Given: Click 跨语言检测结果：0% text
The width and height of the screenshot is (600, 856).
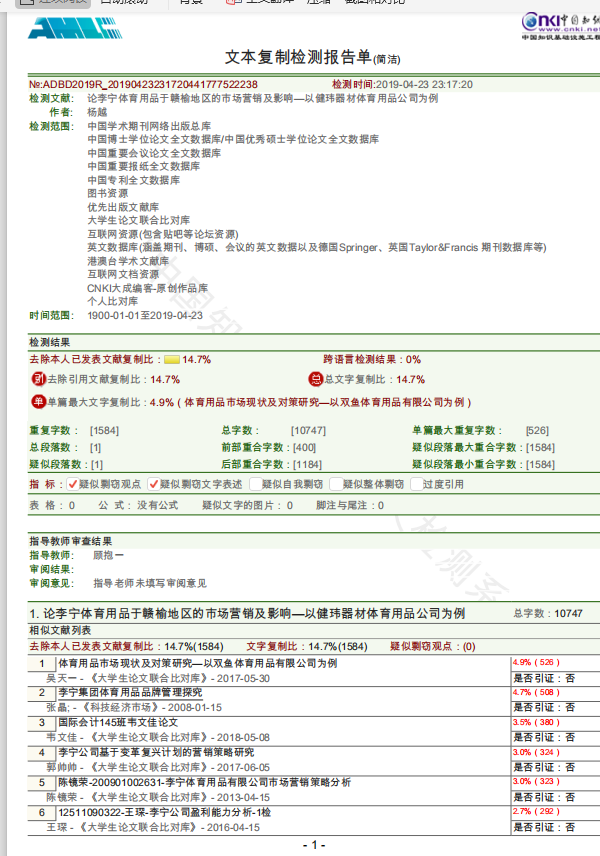Looking at the screenshot, I should [x=372, y=359].
